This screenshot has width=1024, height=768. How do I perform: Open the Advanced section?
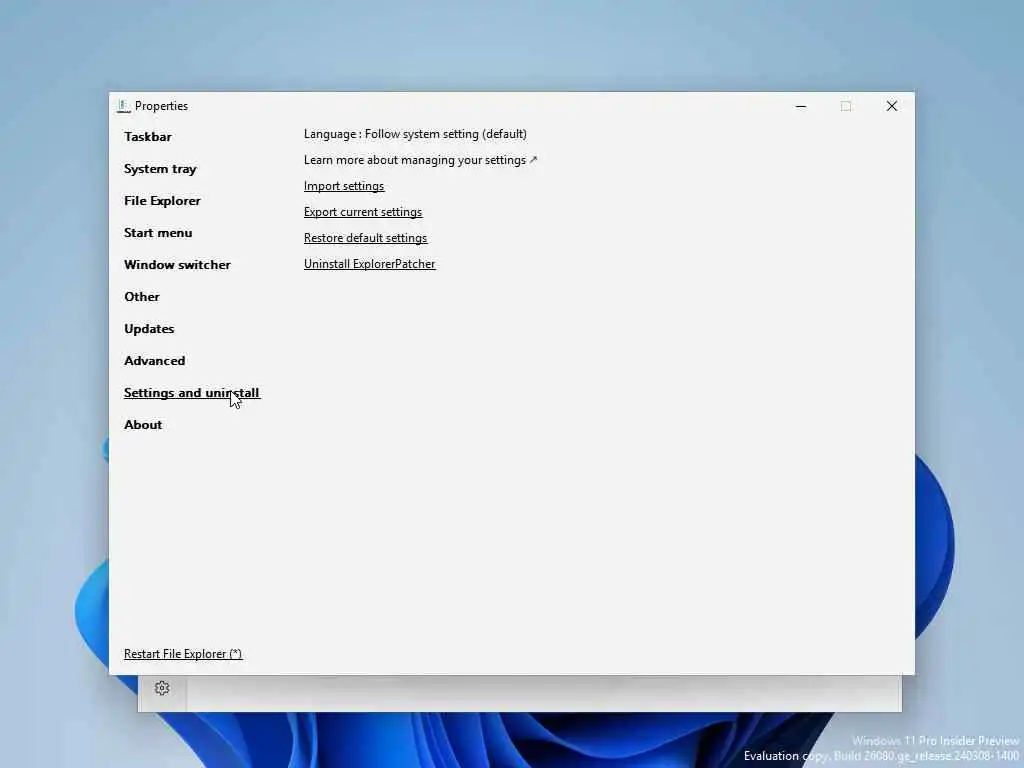click(154, 360)
